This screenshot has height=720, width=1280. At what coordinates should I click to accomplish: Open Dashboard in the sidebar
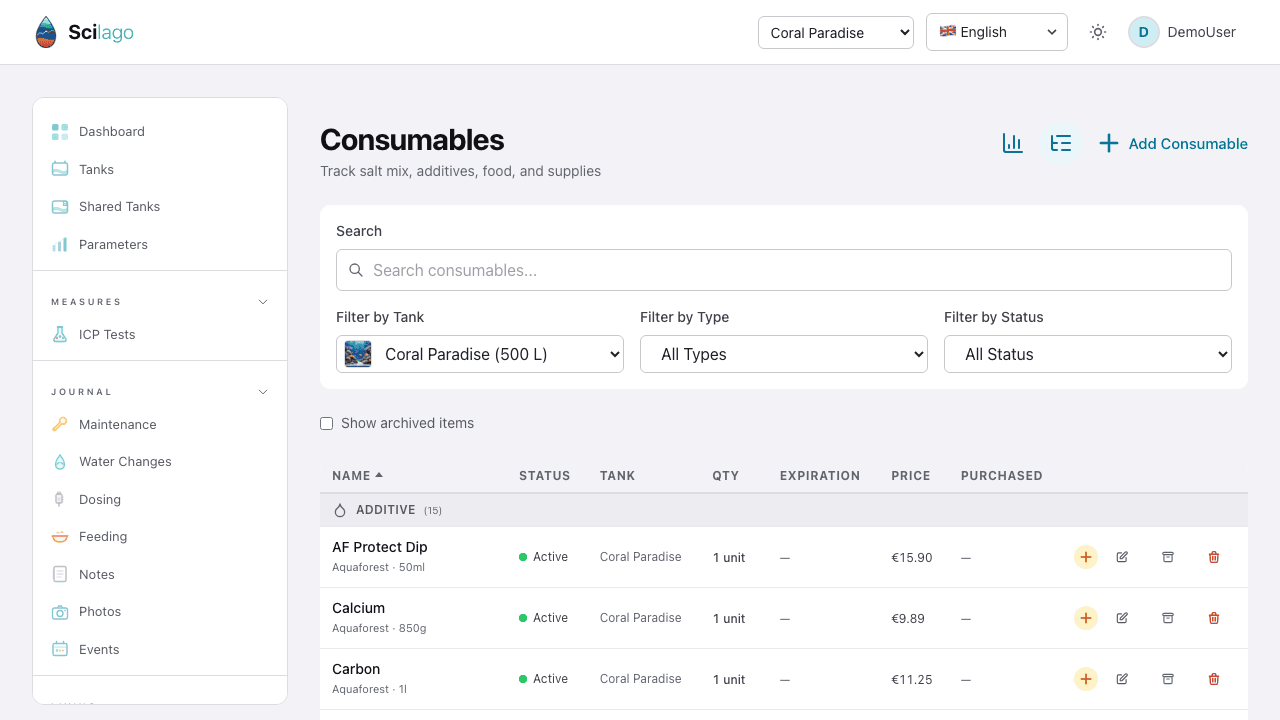click(160, 132)
